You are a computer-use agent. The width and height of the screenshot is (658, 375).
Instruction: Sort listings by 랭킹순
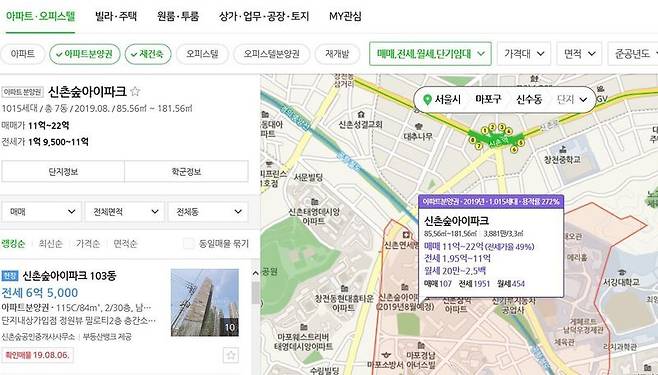tap(13, 244)
